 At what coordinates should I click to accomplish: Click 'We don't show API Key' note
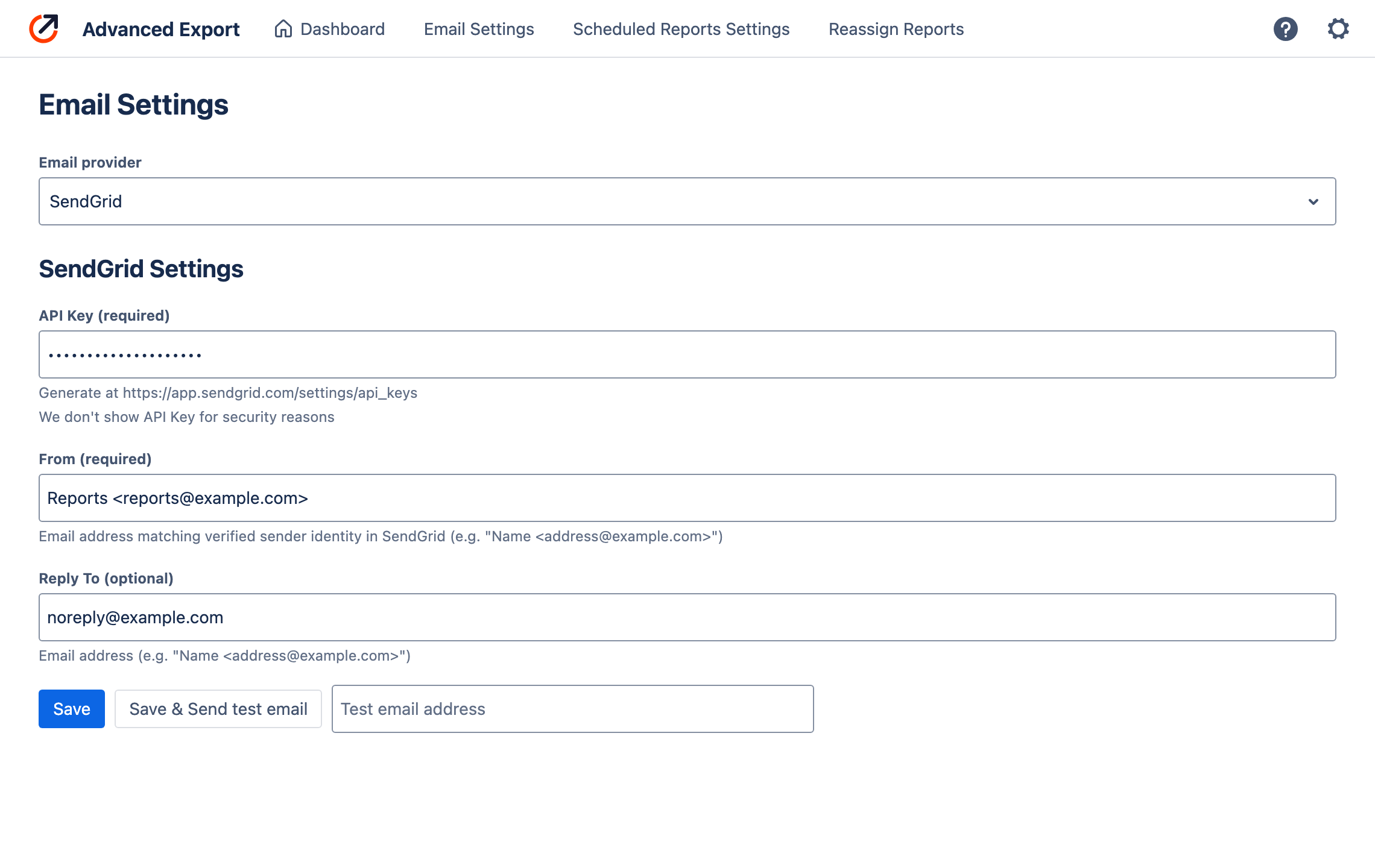tap(187, 417)
